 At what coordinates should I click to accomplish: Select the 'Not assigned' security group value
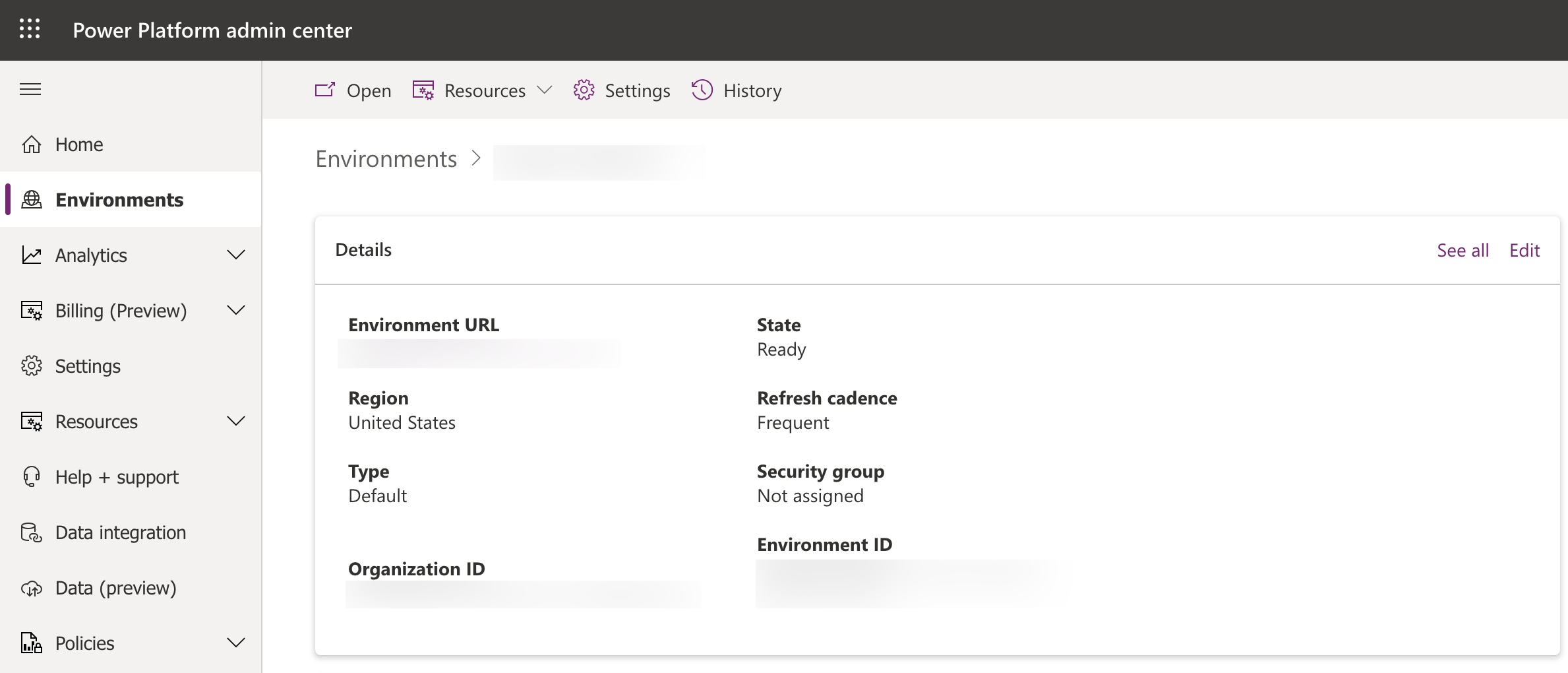point(810,496)
